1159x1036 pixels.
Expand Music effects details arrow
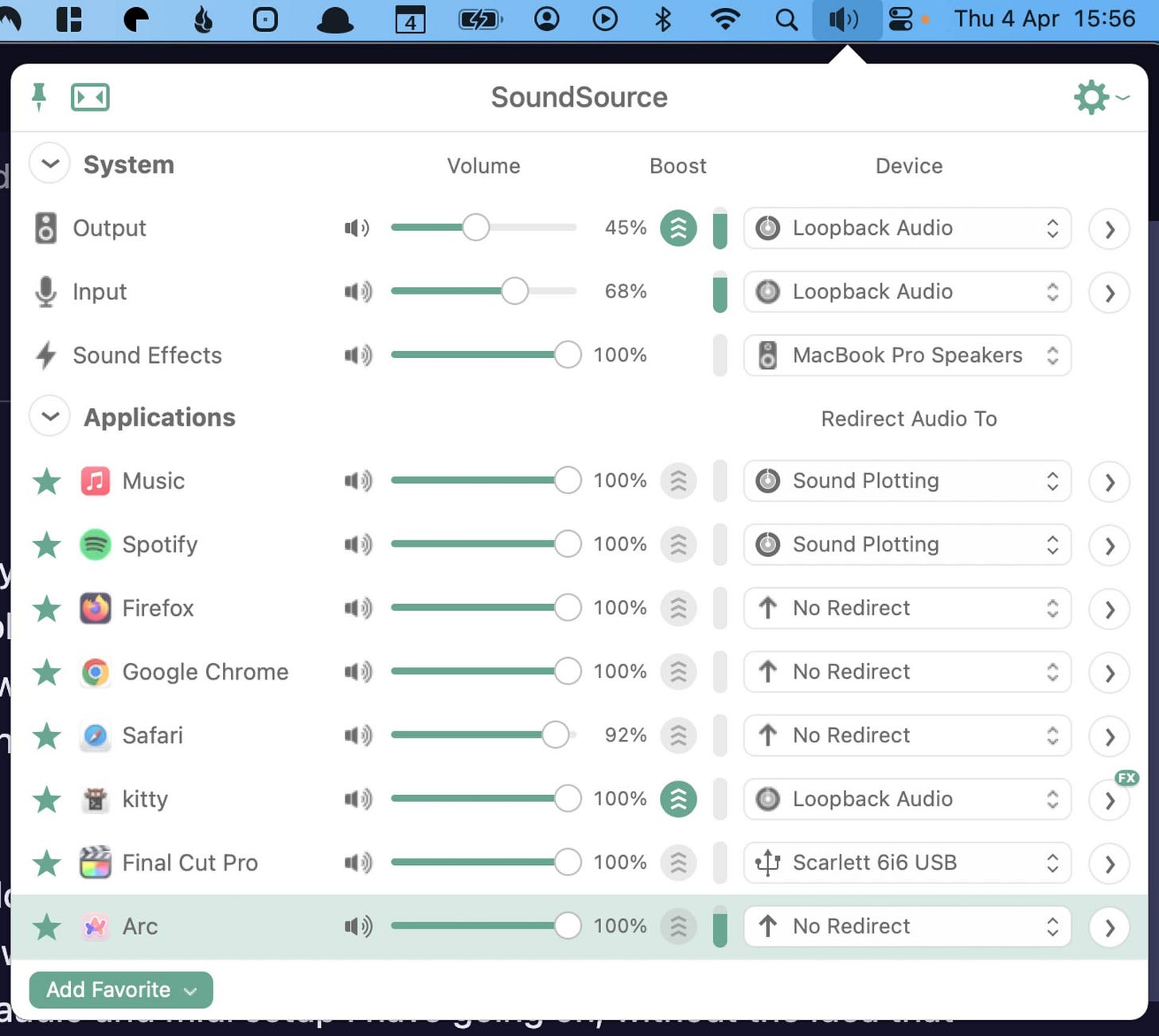pos(1110,482)
